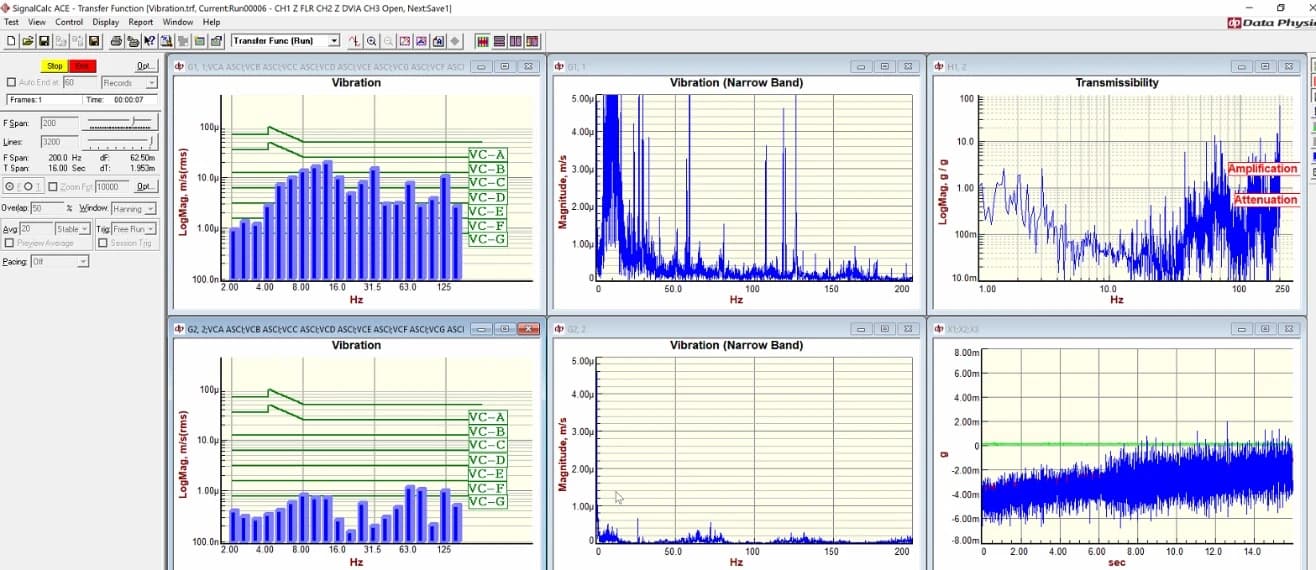Screen dimensions: 1316x570
Task: Print using the printer toolbar icon
Action: (x=116, y=41)
